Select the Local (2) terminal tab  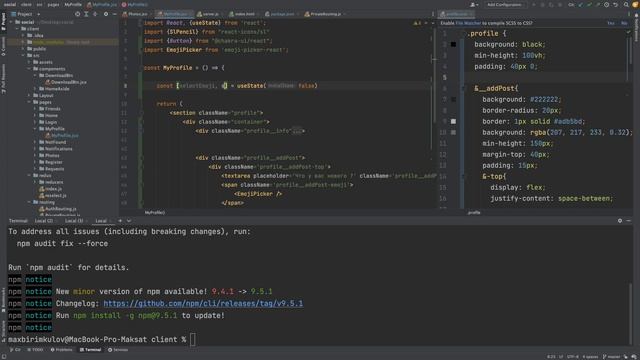pos(44,220)
